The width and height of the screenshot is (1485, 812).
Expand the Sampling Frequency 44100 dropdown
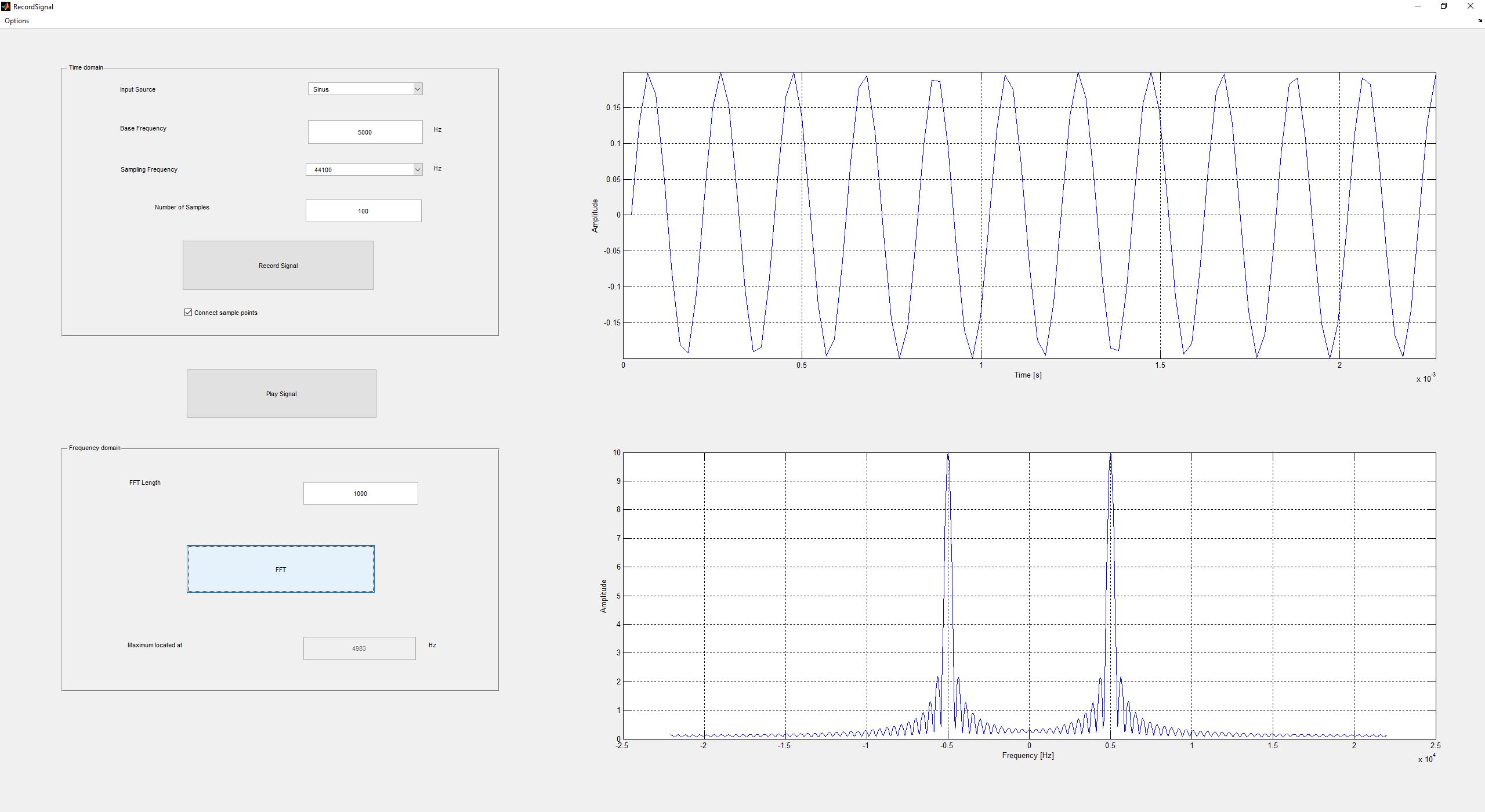coord(364,170)
